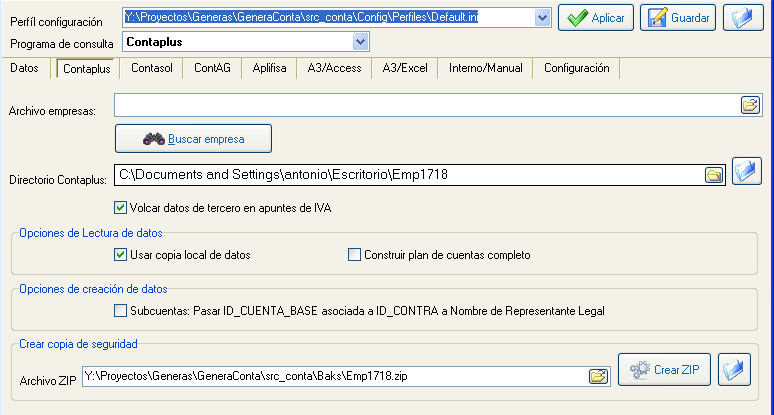Click Guardar button
774x415 pixels.
coord(678,18)
